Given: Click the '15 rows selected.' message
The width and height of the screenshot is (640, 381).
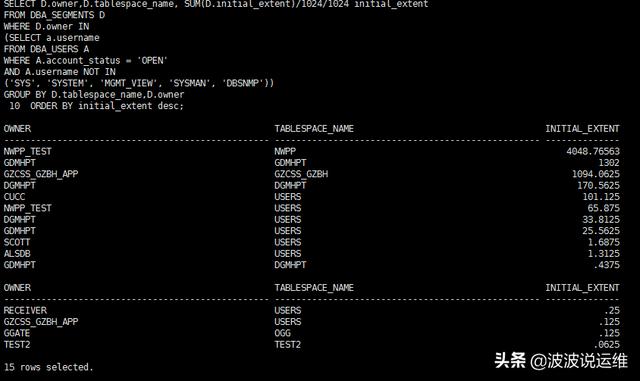Looking at the screenshot, I should coord(49,368).
